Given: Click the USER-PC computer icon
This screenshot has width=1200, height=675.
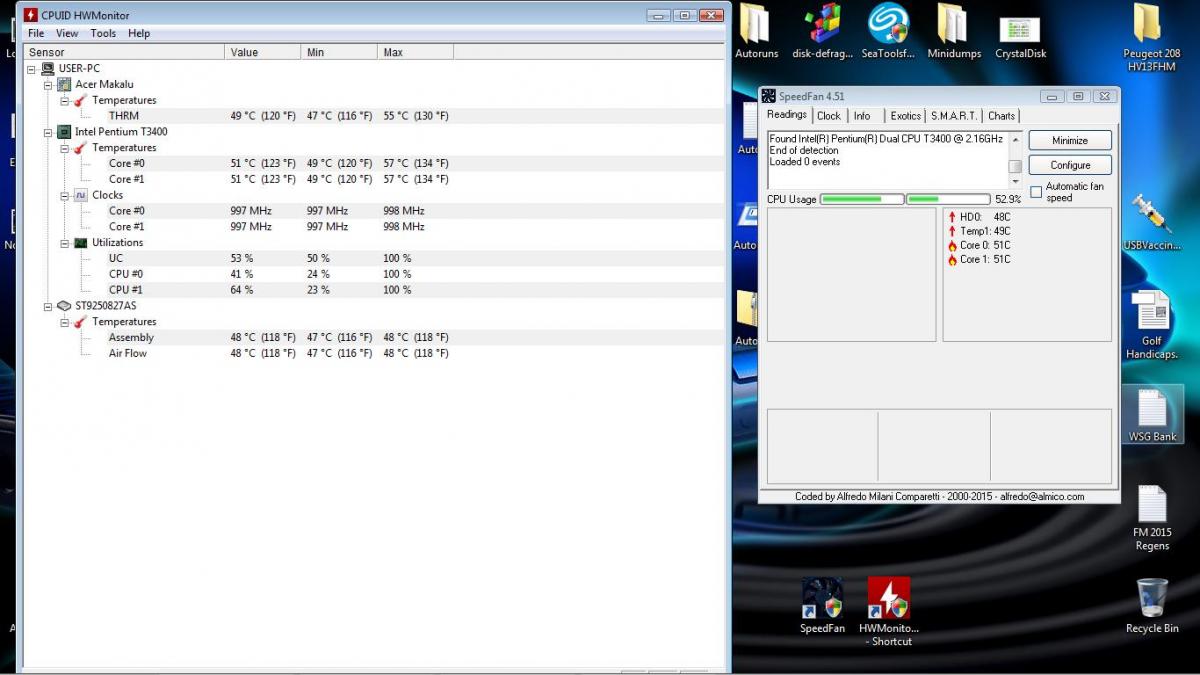Looking at the screenshot, I should pyautogui.click(x=48, y=68).
